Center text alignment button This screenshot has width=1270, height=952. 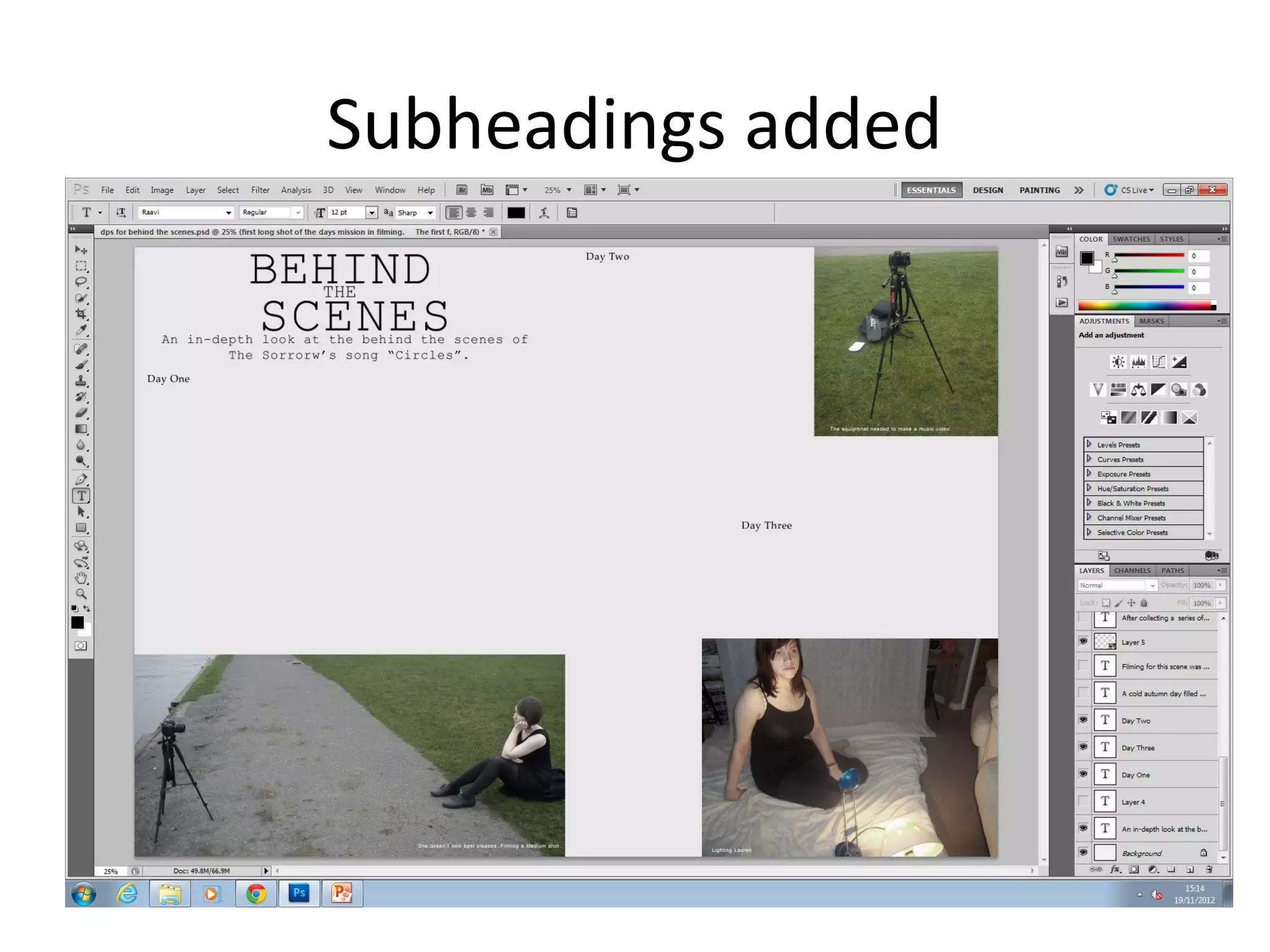471,213
